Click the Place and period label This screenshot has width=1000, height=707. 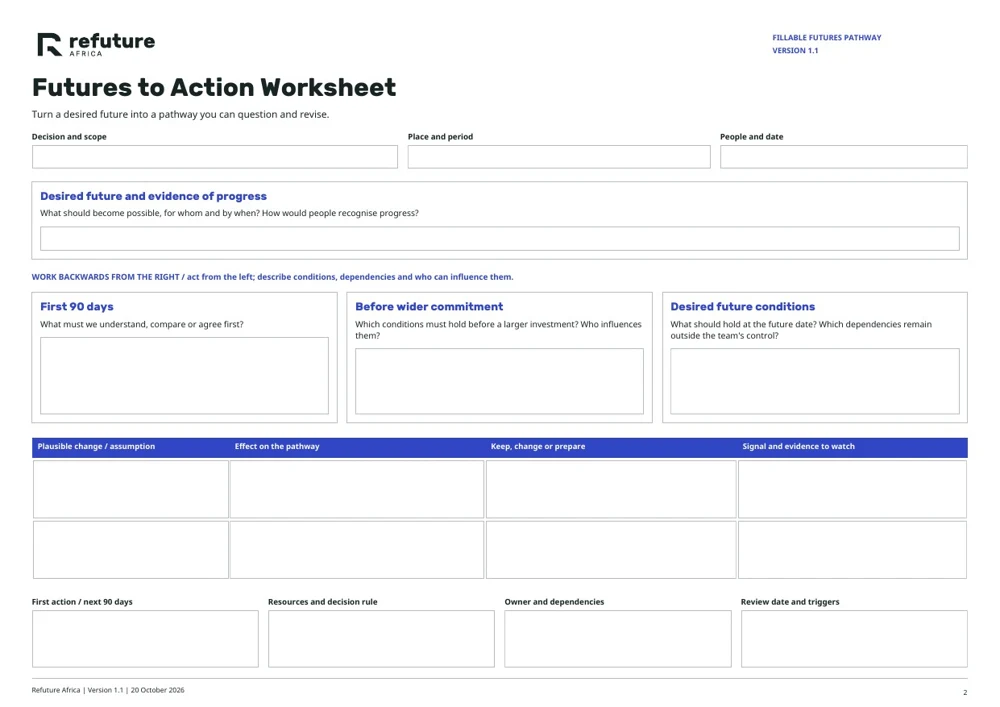point(440,136)
